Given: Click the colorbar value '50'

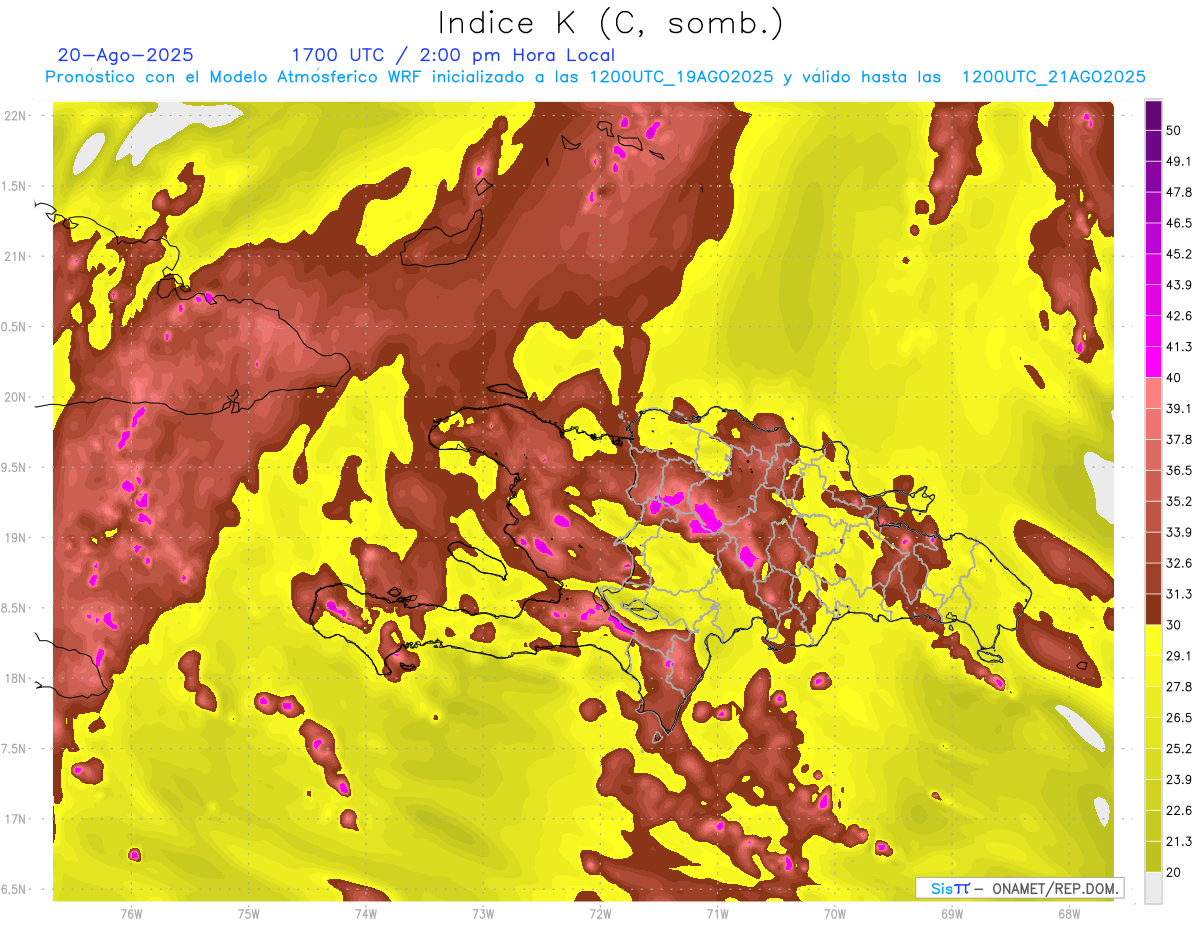Looking at the screenshot, I should click(1173, 131).
